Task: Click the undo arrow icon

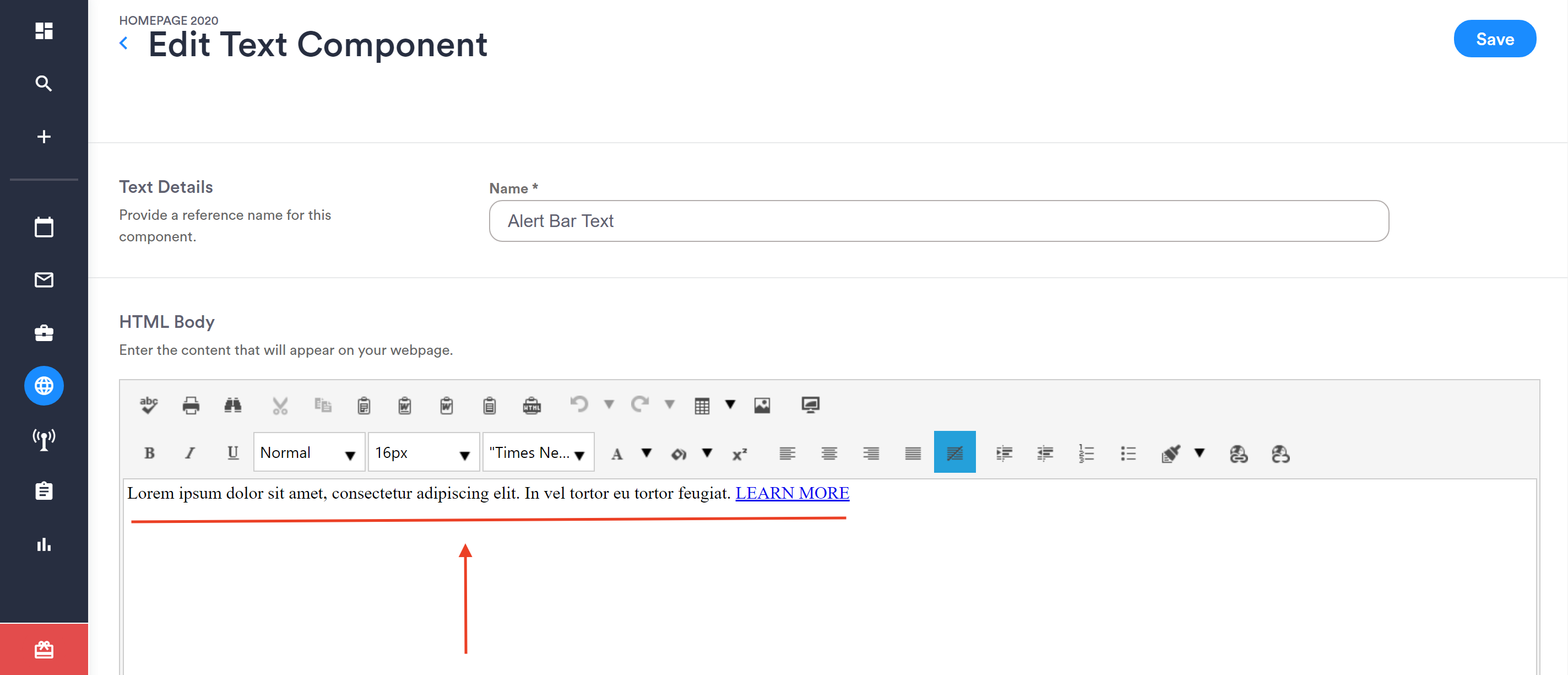Action: point(579,404)
